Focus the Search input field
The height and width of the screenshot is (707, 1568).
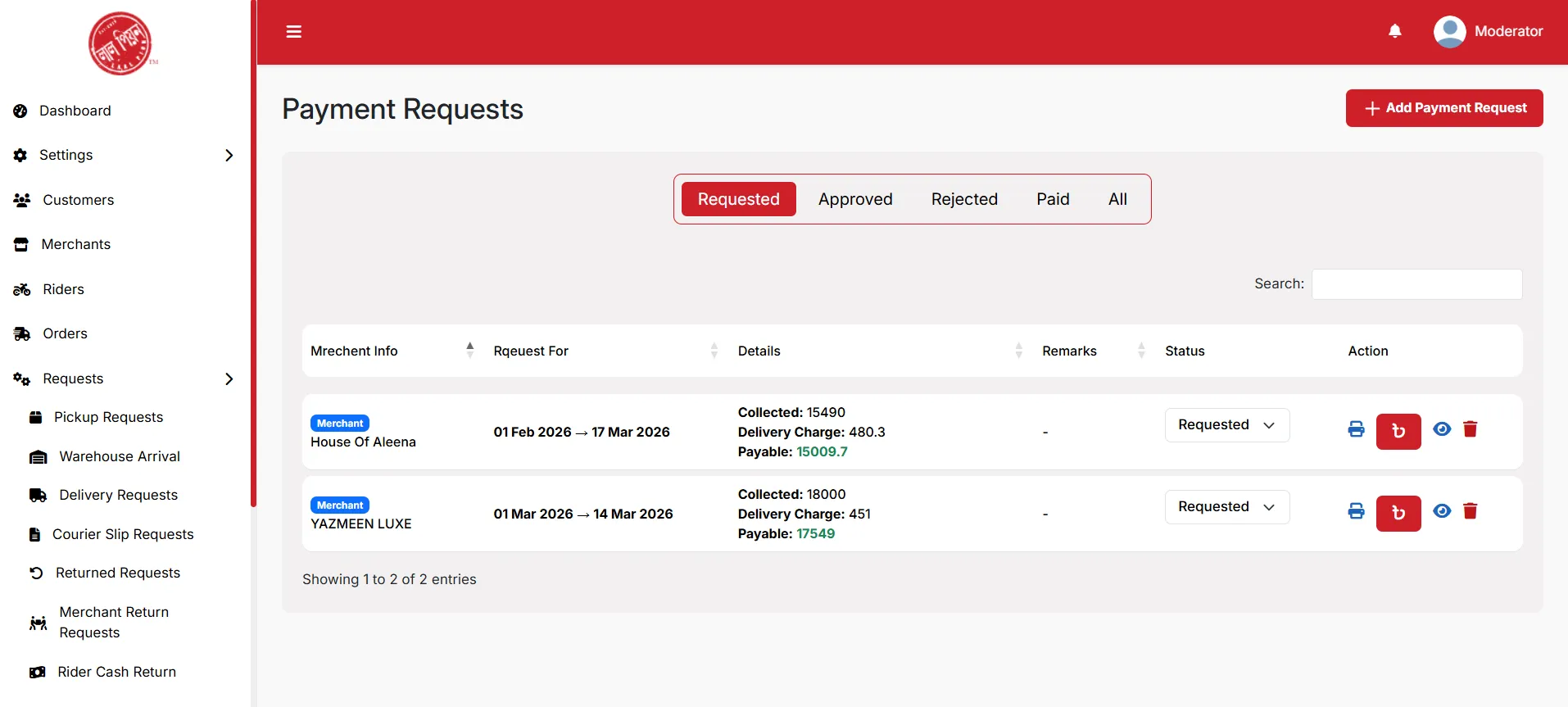click(1417, 284)
